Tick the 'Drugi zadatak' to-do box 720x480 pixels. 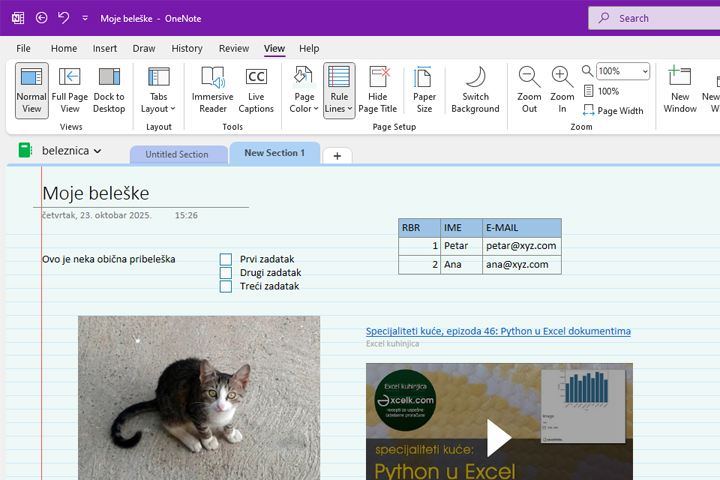coord(226,273)
